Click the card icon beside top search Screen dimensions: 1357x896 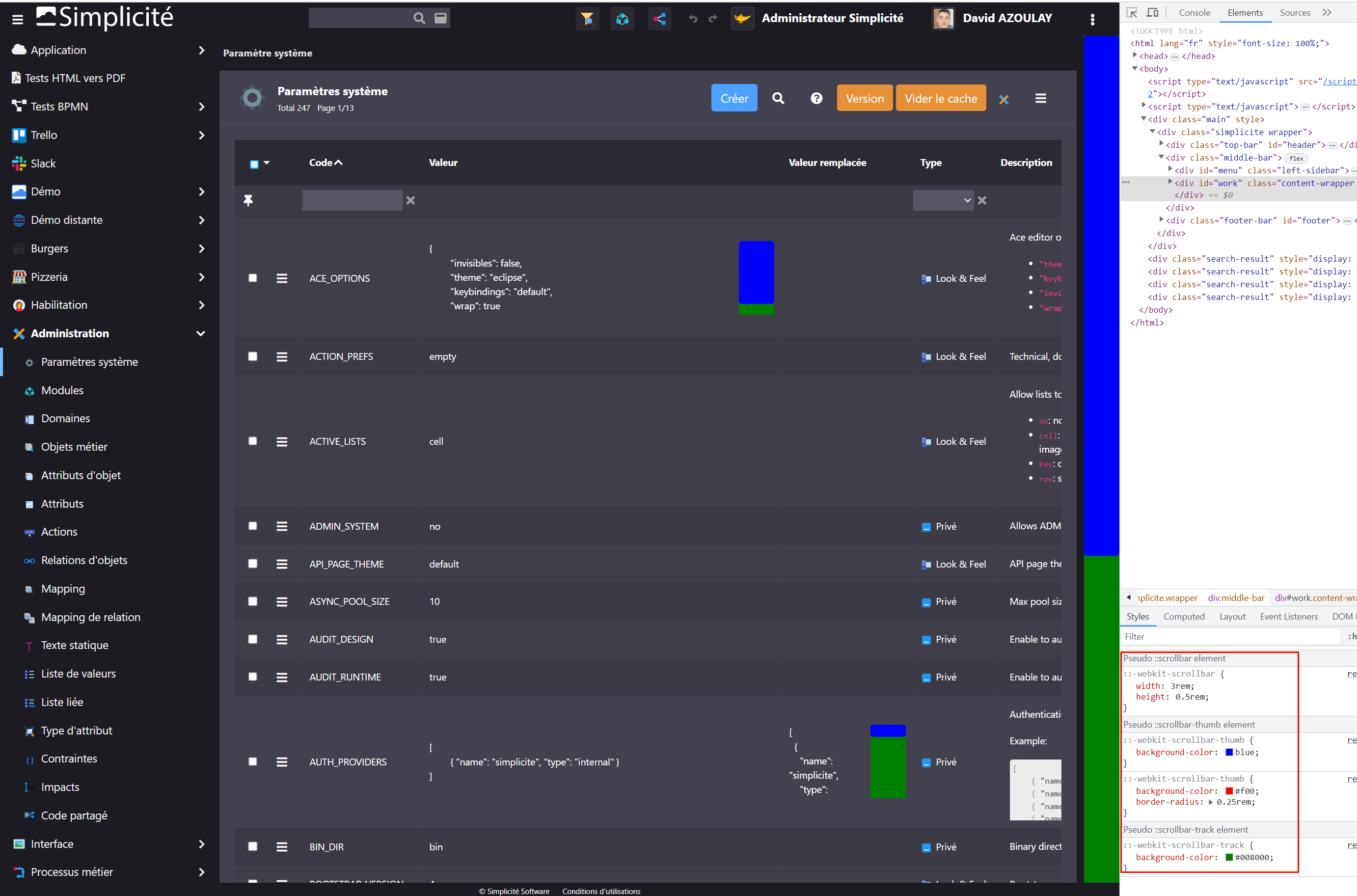[440, 18]
